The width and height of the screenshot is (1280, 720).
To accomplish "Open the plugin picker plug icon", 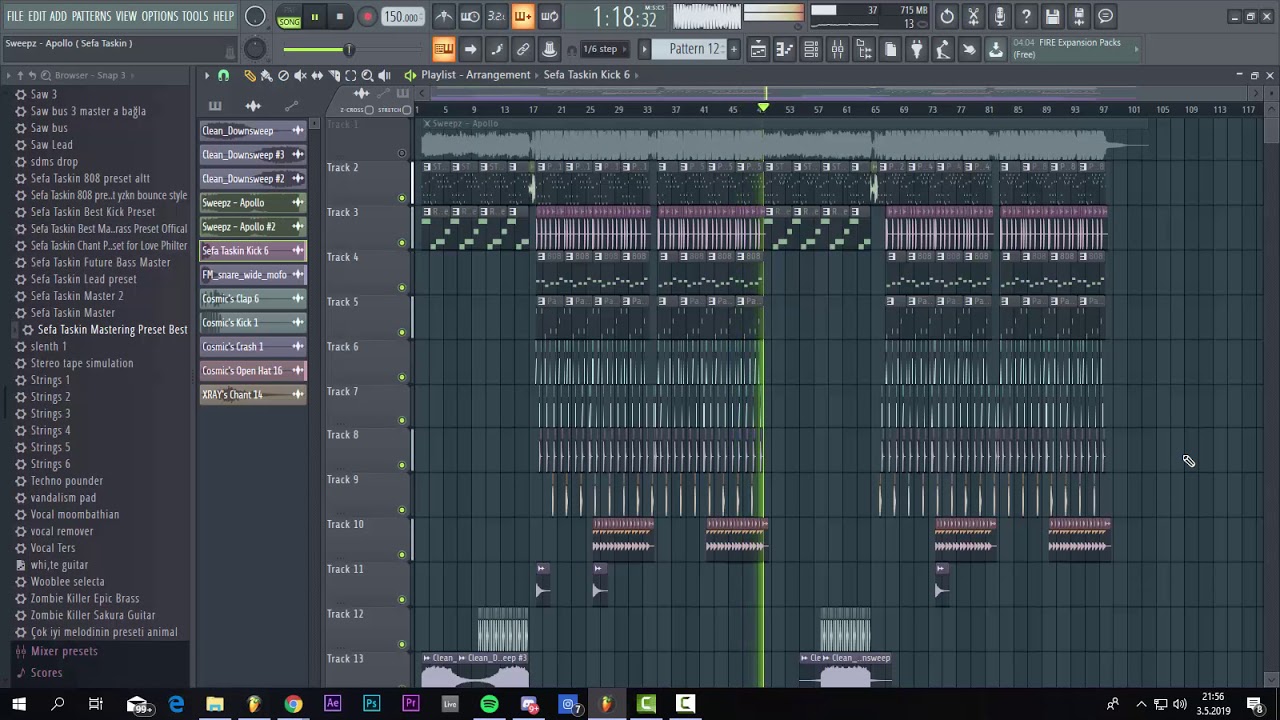I will (916, 49).
